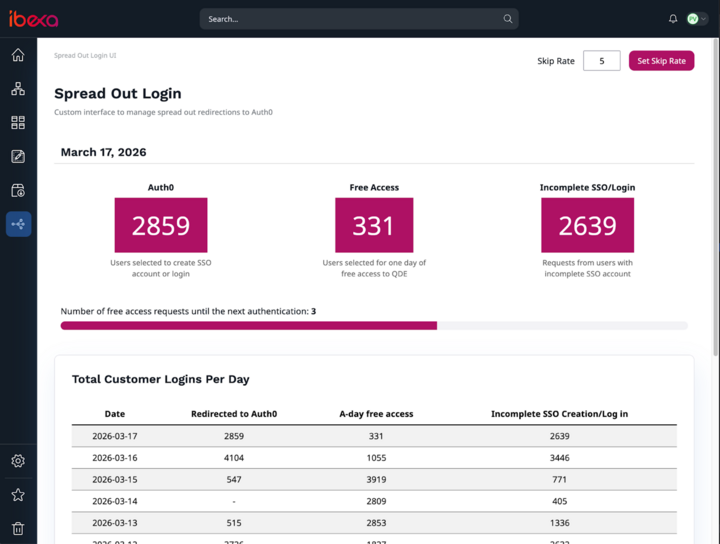
Task: Open the user avatar dropdown menu
Action: (x=697, y=19)
